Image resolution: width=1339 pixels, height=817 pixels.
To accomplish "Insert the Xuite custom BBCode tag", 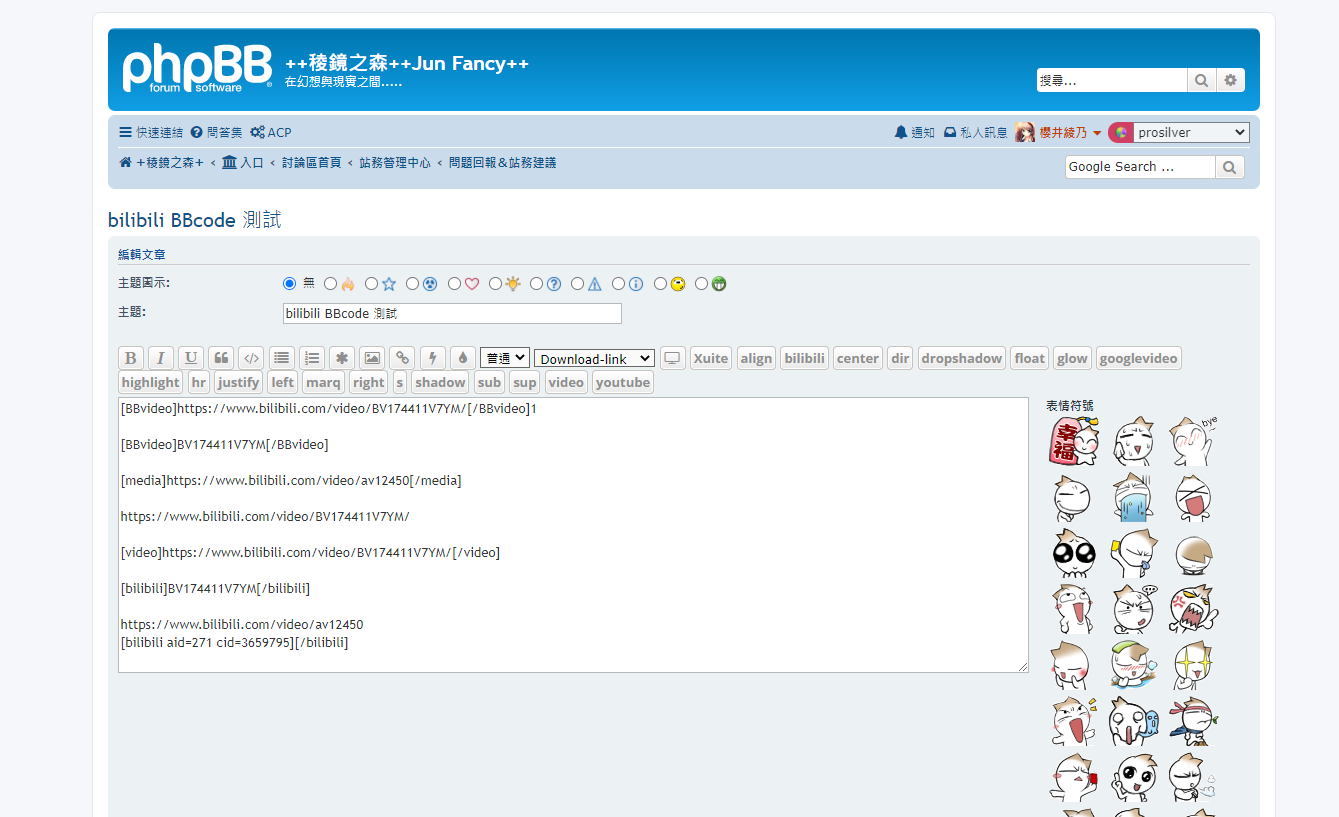I will pos(711,358).
